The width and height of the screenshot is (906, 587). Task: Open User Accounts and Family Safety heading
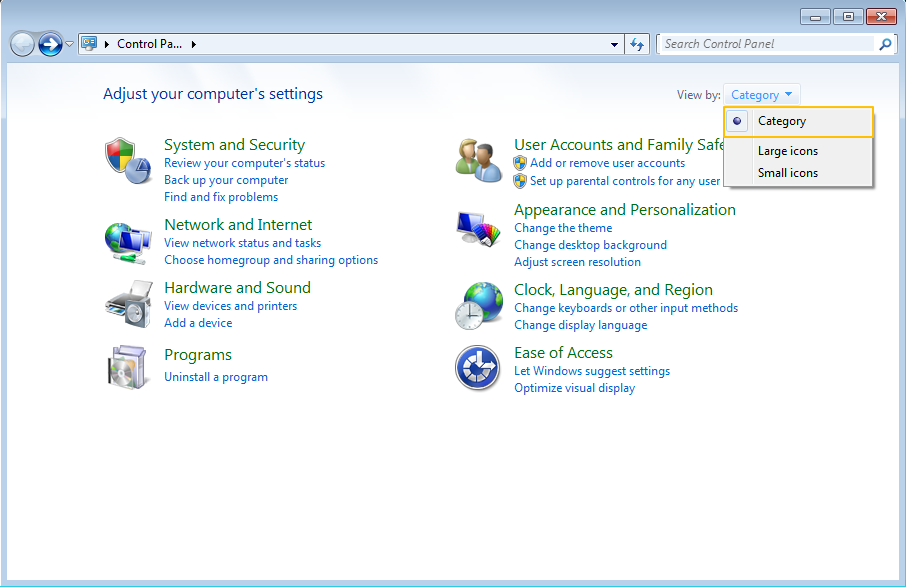coord(618,144)
